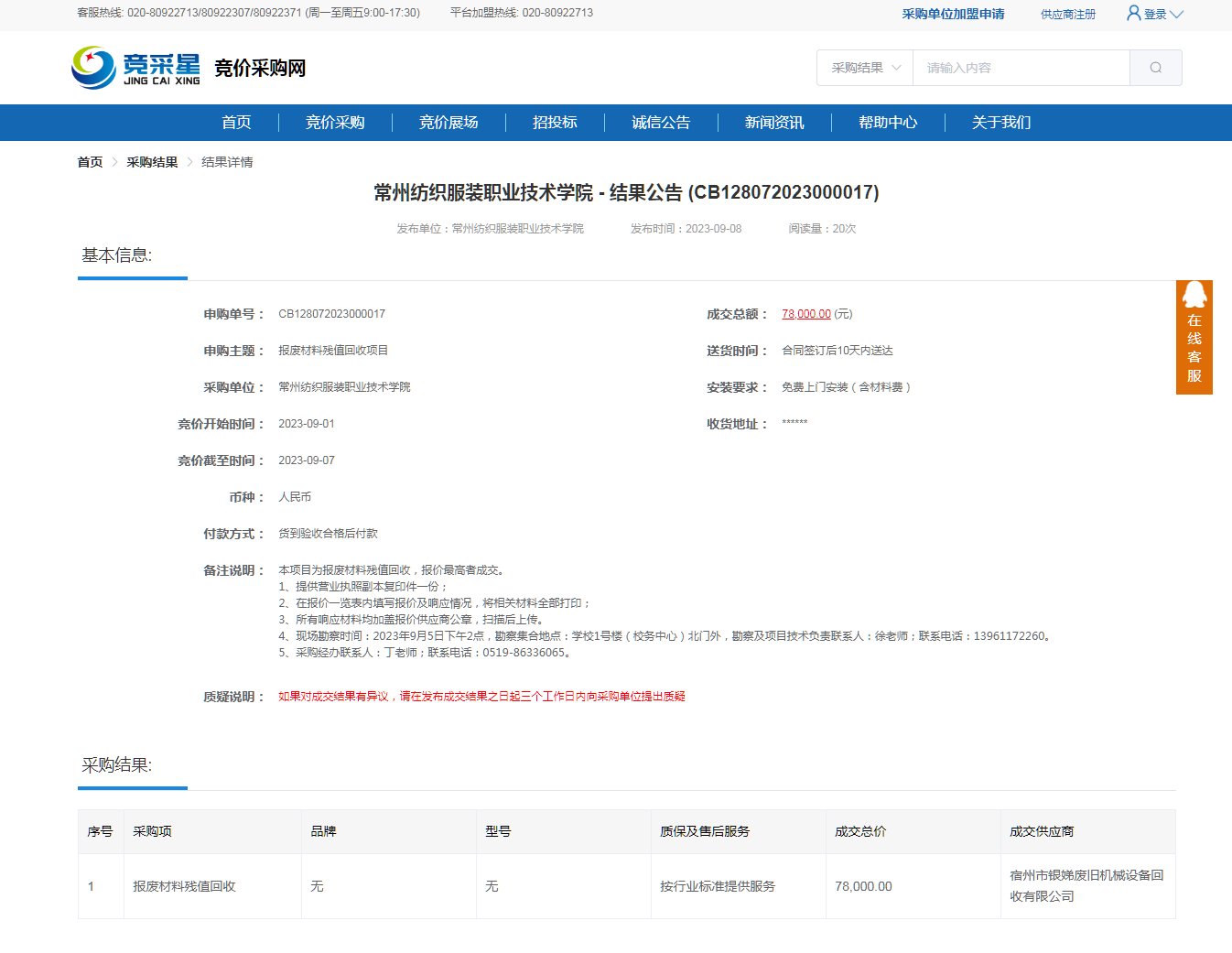The image size is (1232, 953).
Task: Click 采购单位加盟申请 link
Action: point(953,14)
